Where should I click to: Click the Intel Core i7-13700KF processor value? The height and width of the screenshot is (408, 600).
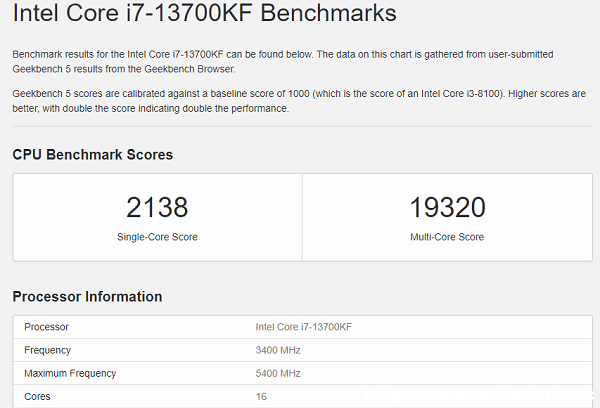303,327
